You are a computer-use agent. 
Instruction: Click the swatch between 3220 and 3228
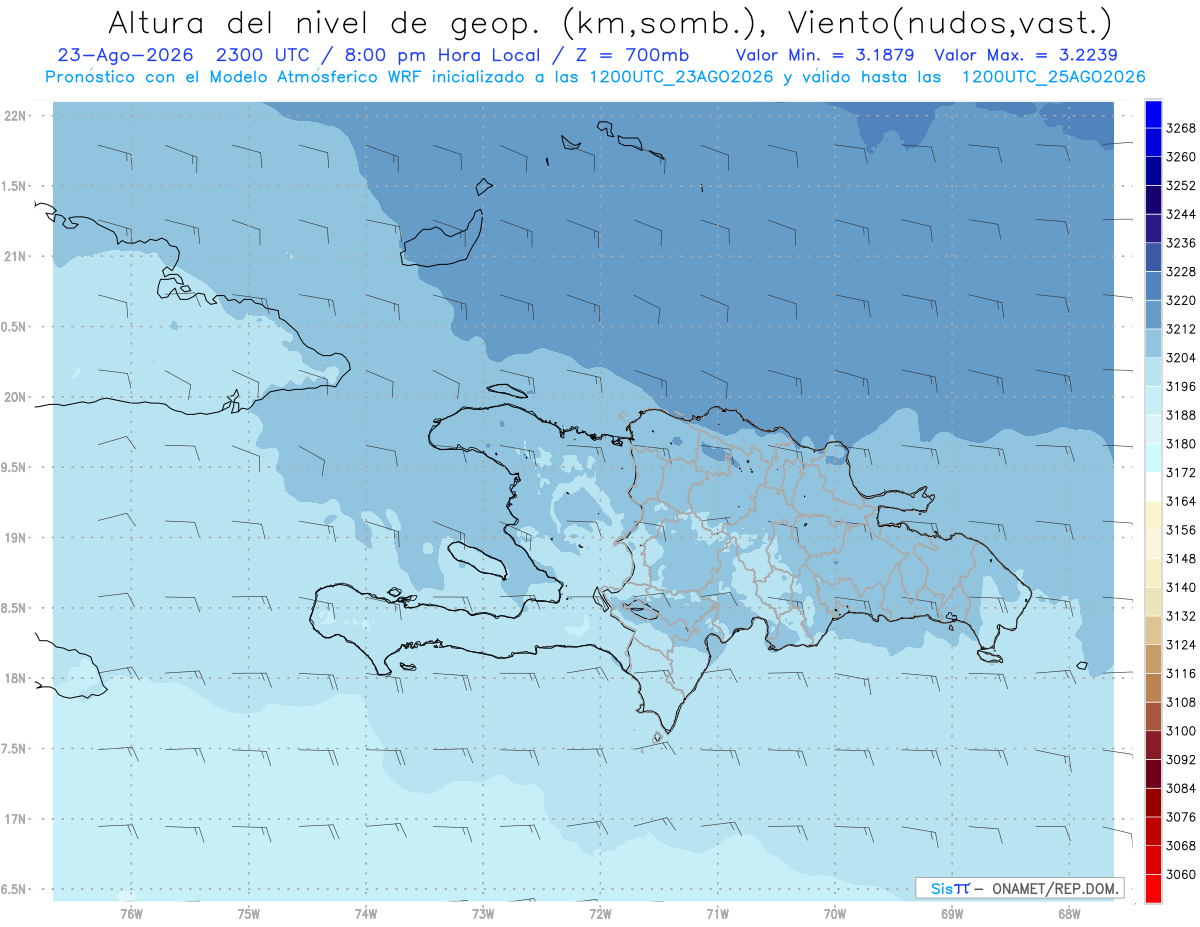(1153, 286)
